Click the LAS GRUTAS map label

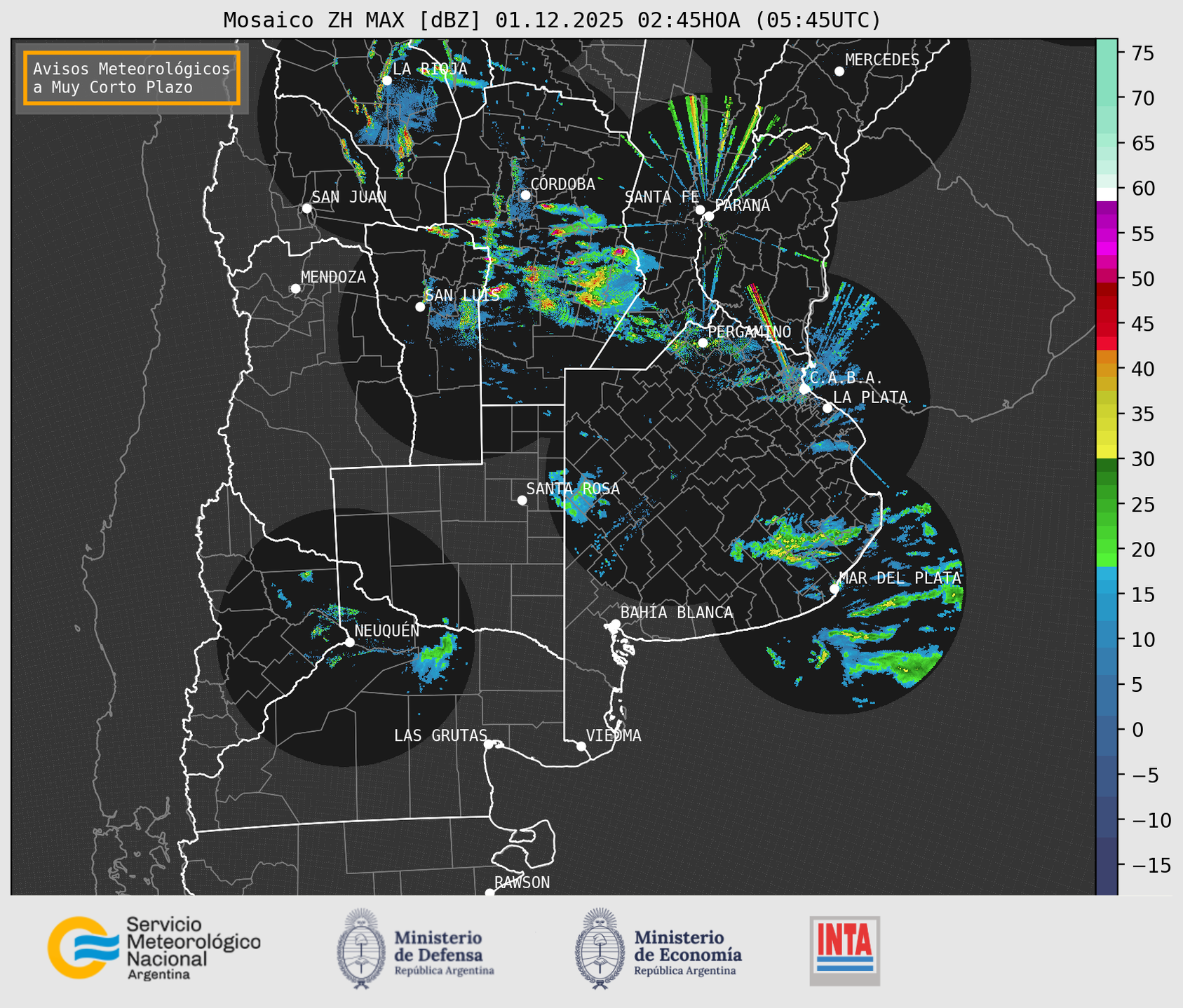pos(440,735)
